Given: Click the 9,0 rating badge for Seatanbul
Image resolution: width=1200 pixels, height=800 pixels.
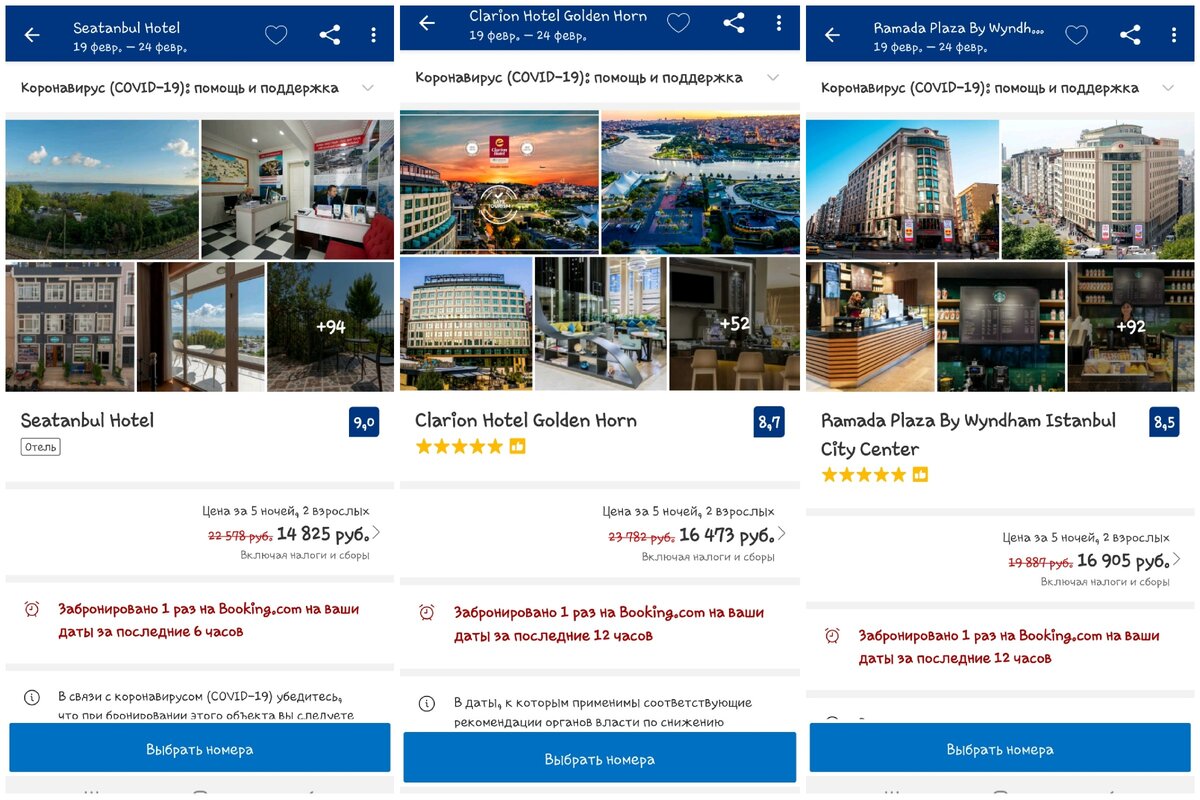Looking at the screenshot, I should [364, 422].
